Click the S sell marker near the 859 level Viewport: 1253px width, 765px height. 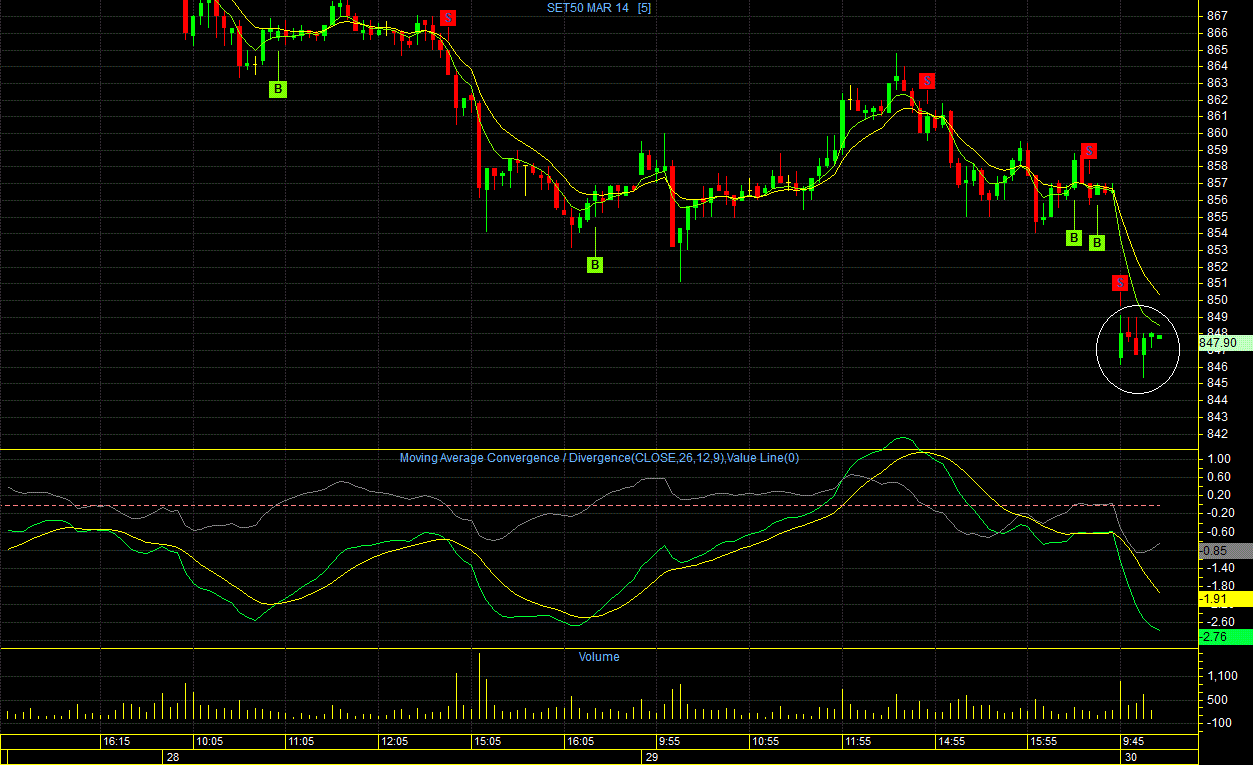(1089, 151)
